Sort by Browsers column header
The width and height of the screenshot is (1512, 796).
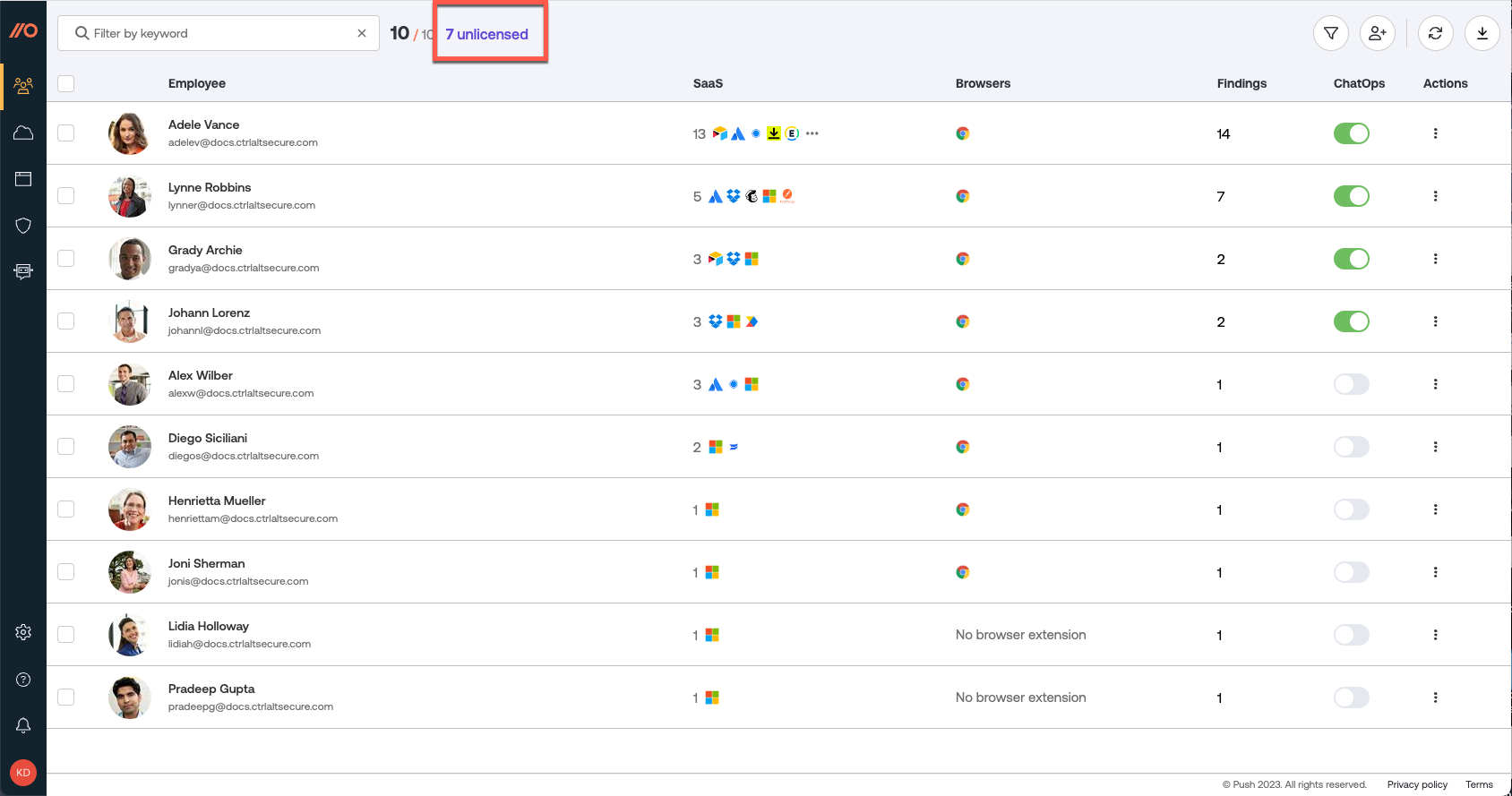tap(983, 83)
